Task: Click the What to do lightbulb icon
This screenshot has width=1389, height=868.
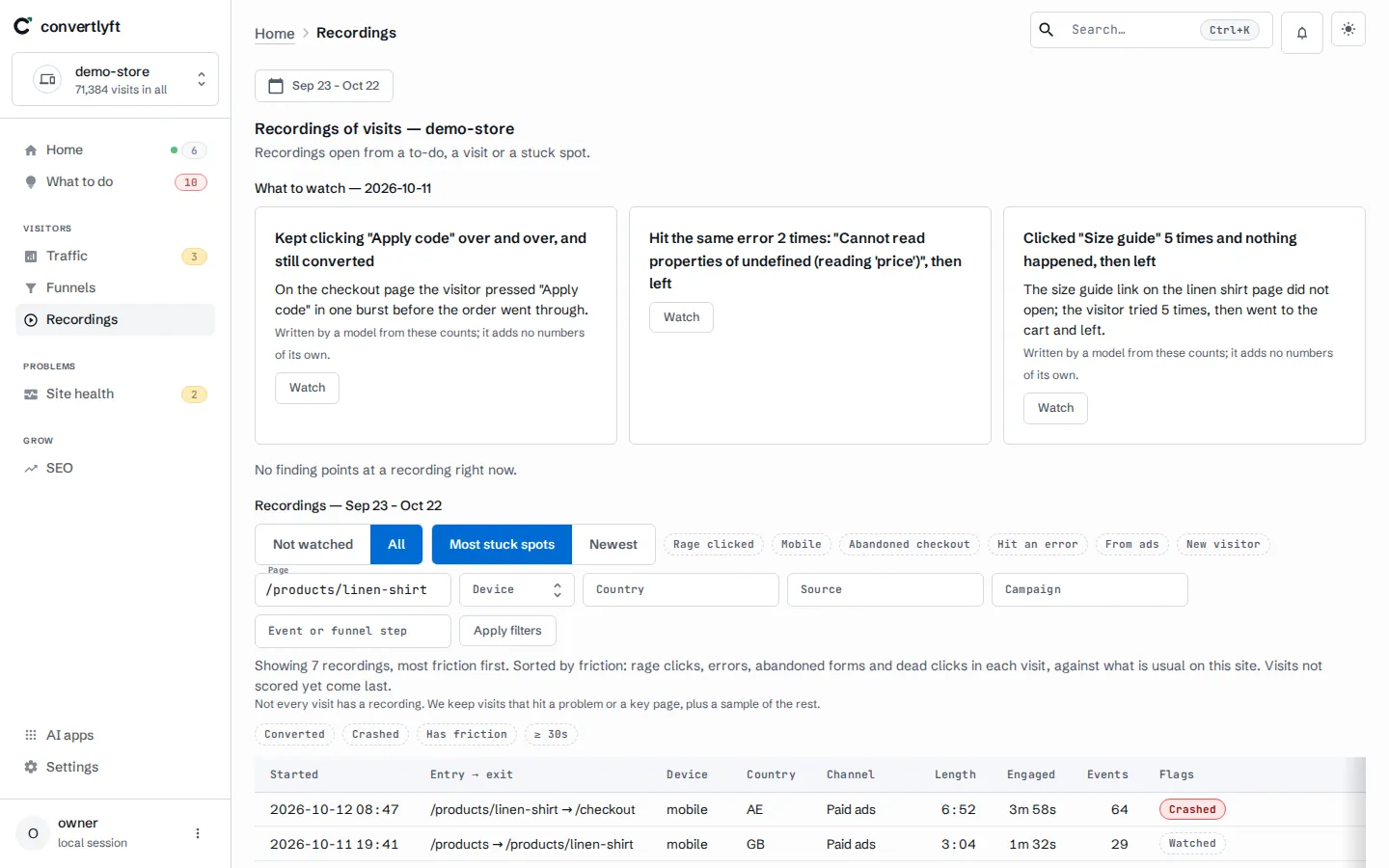Action: [x=31, y=182]
